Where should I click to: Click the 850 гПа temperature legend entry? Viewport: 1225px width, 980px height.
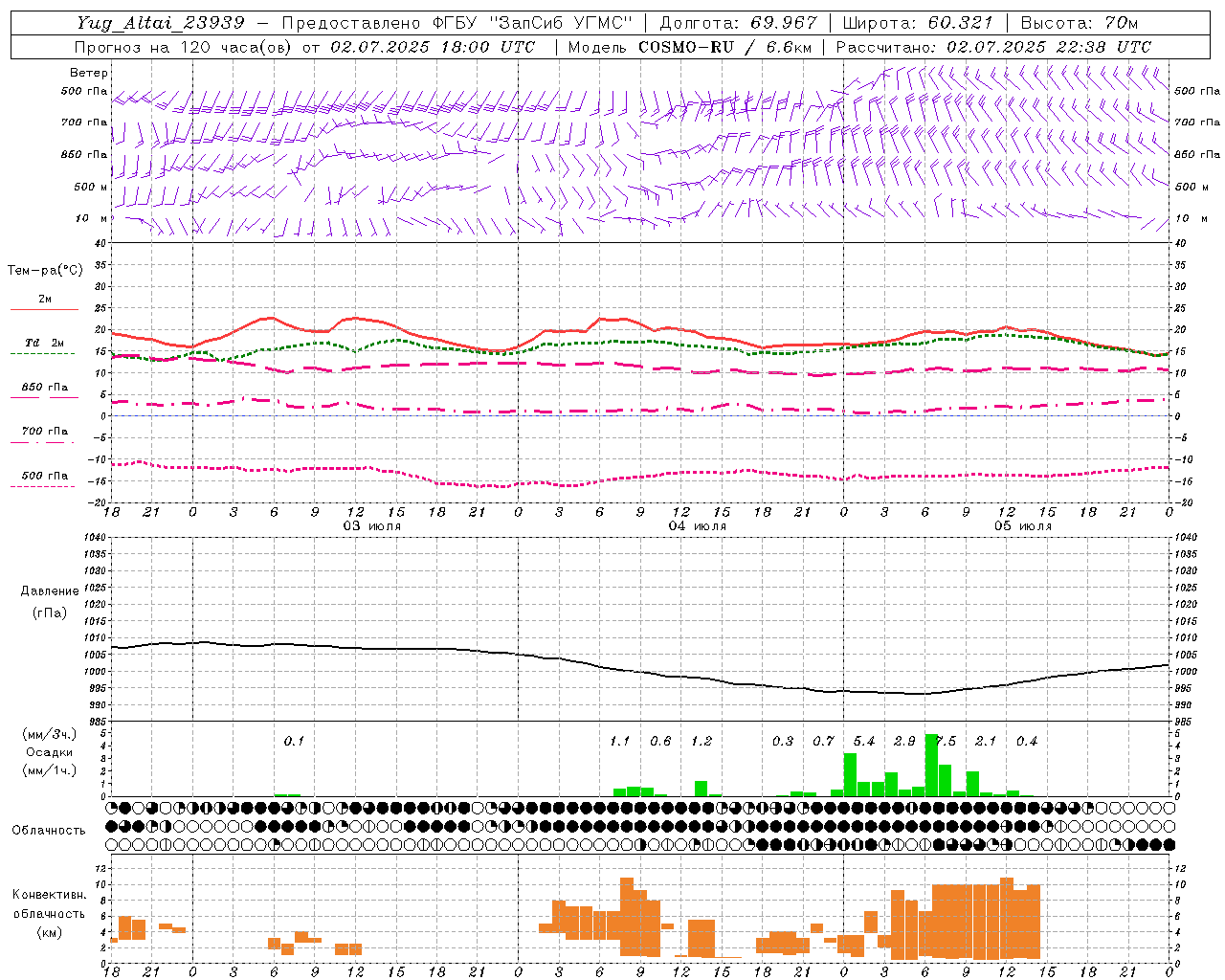(x=45, y=388)
